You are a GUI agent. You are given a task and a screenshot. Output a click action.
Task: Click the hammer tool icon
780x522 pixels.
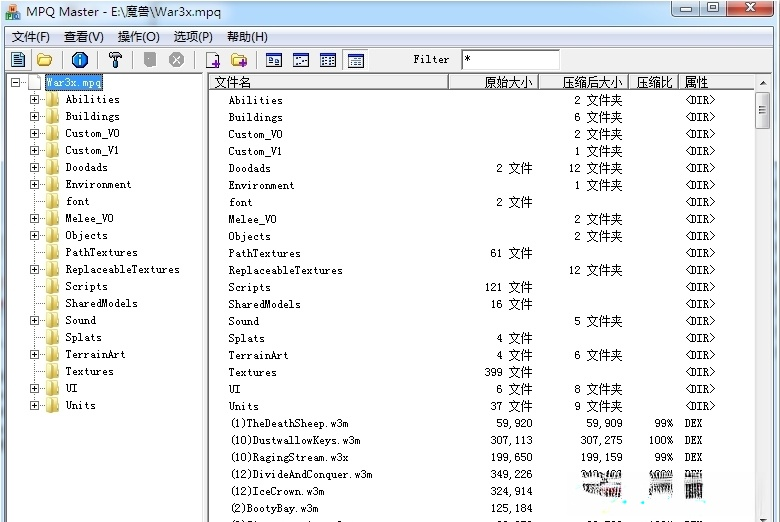[x=115, y=60]
